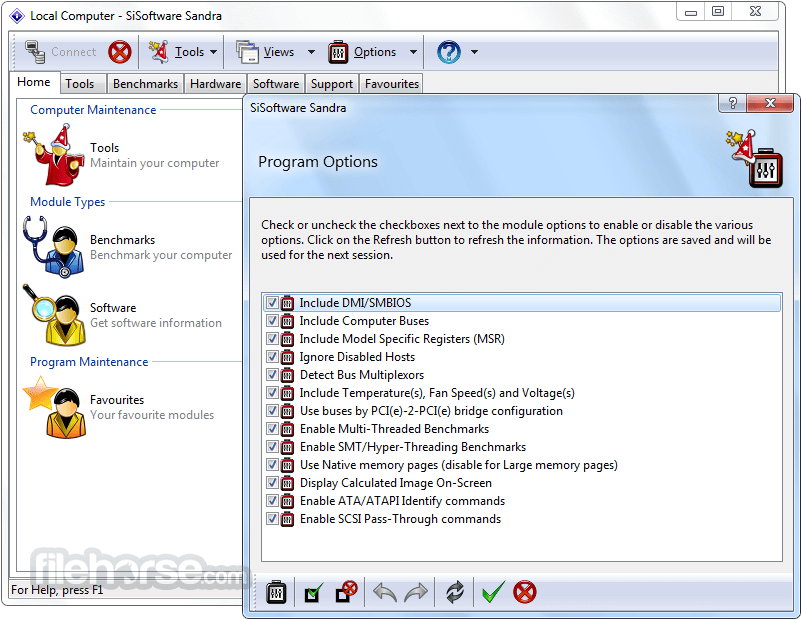Toggle Include Temperature, Fan Speed and Voltage checkbox
Viewport: 802px width, 620px height.
click(x=272, y=393)
